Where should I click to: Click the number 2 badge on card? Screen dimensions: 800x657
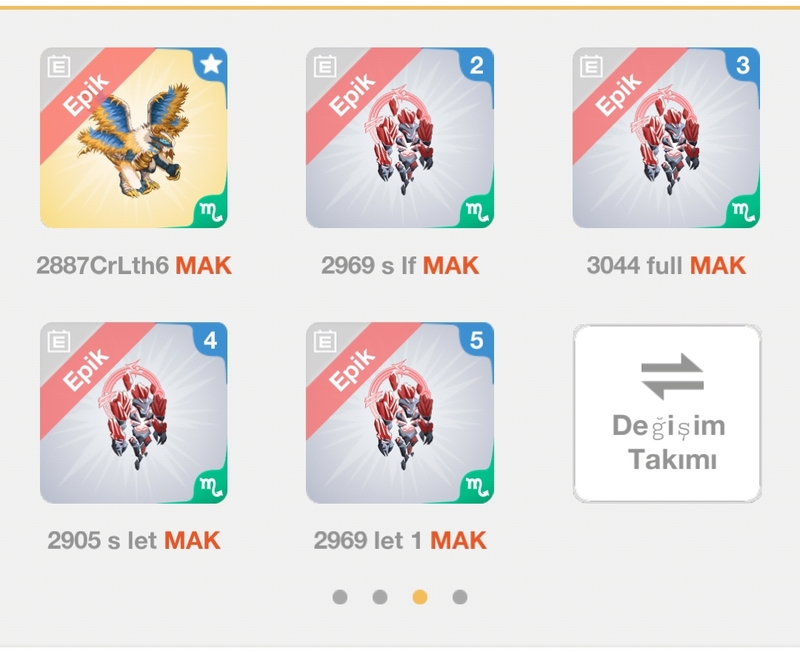[x=477, y=65]
